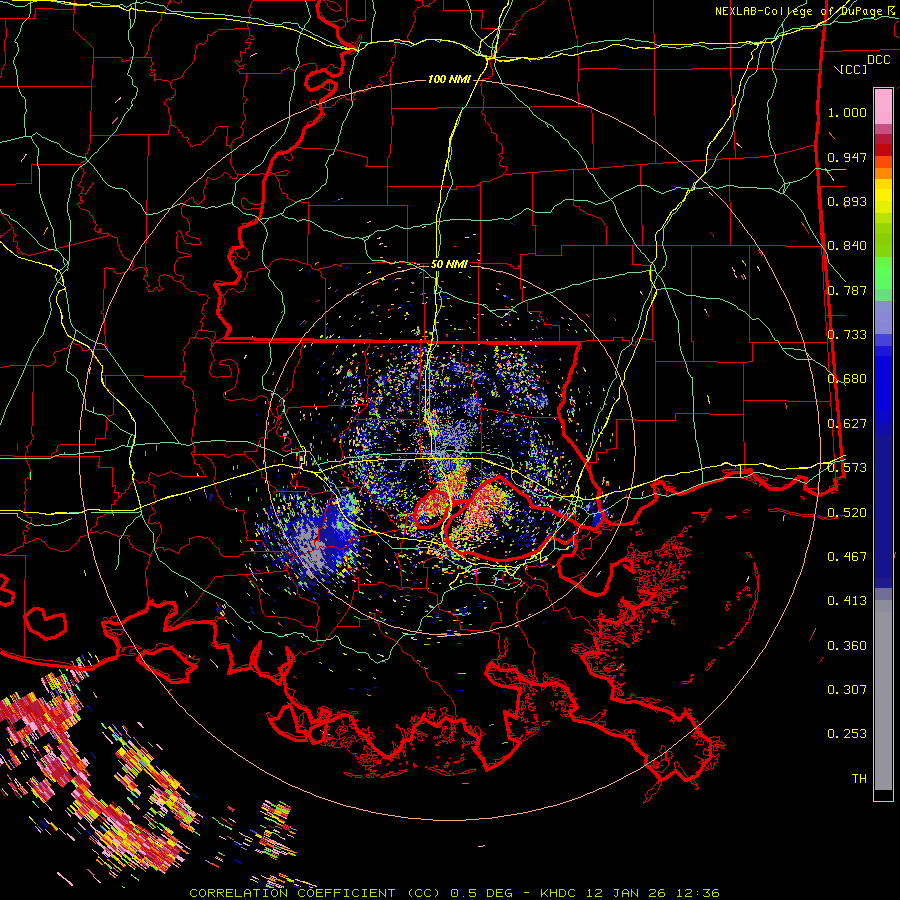This screenshot has height=900, width=900.
Task: Click the DCC label above the color bar
Action: [x=878, y=60]
